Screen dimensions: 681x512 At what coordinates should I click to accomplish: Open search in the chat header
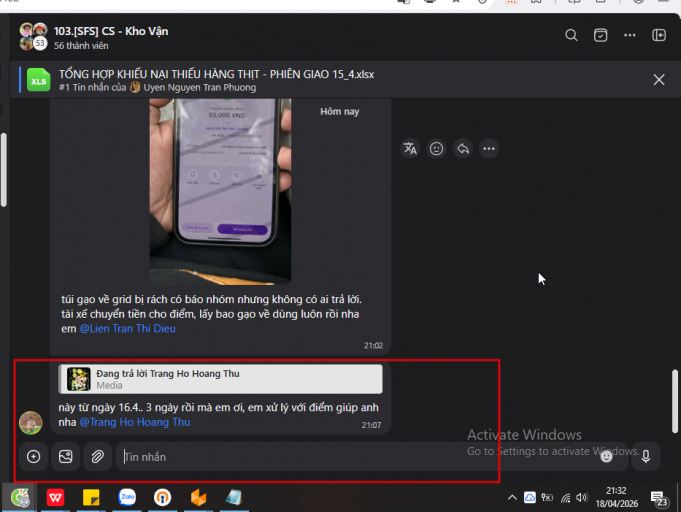571,35
